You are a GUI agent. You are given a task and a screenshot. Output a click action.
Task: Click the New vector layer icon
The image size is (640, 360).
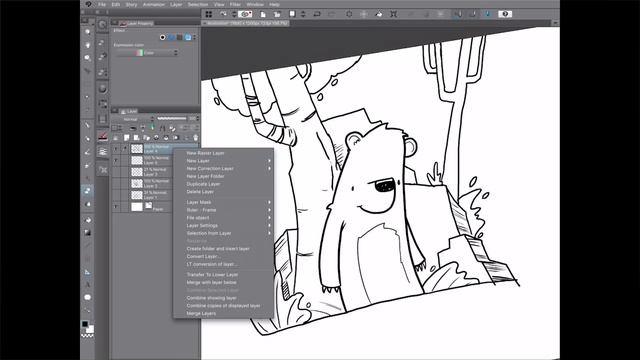click(136, 138)
